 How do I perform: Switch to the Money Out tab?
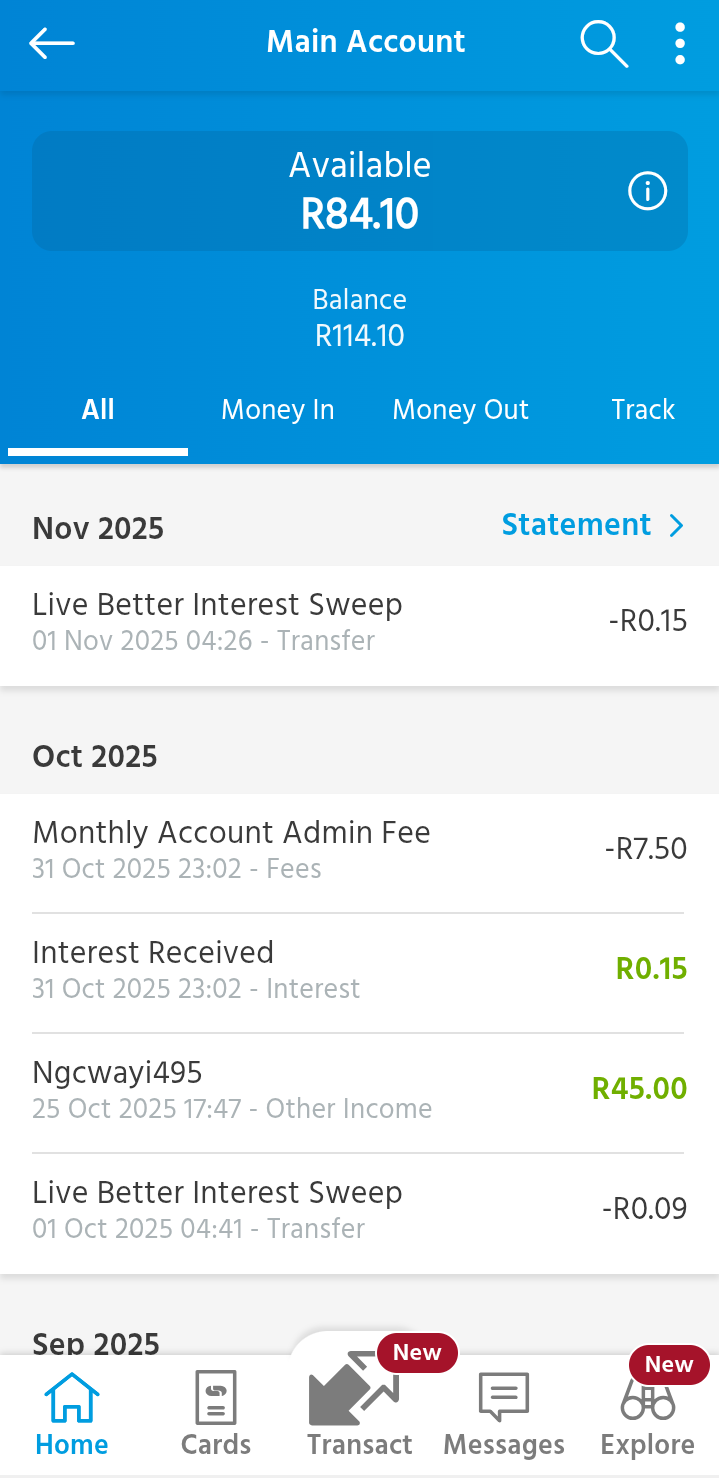pyautogui.click(x=460, y=409)
